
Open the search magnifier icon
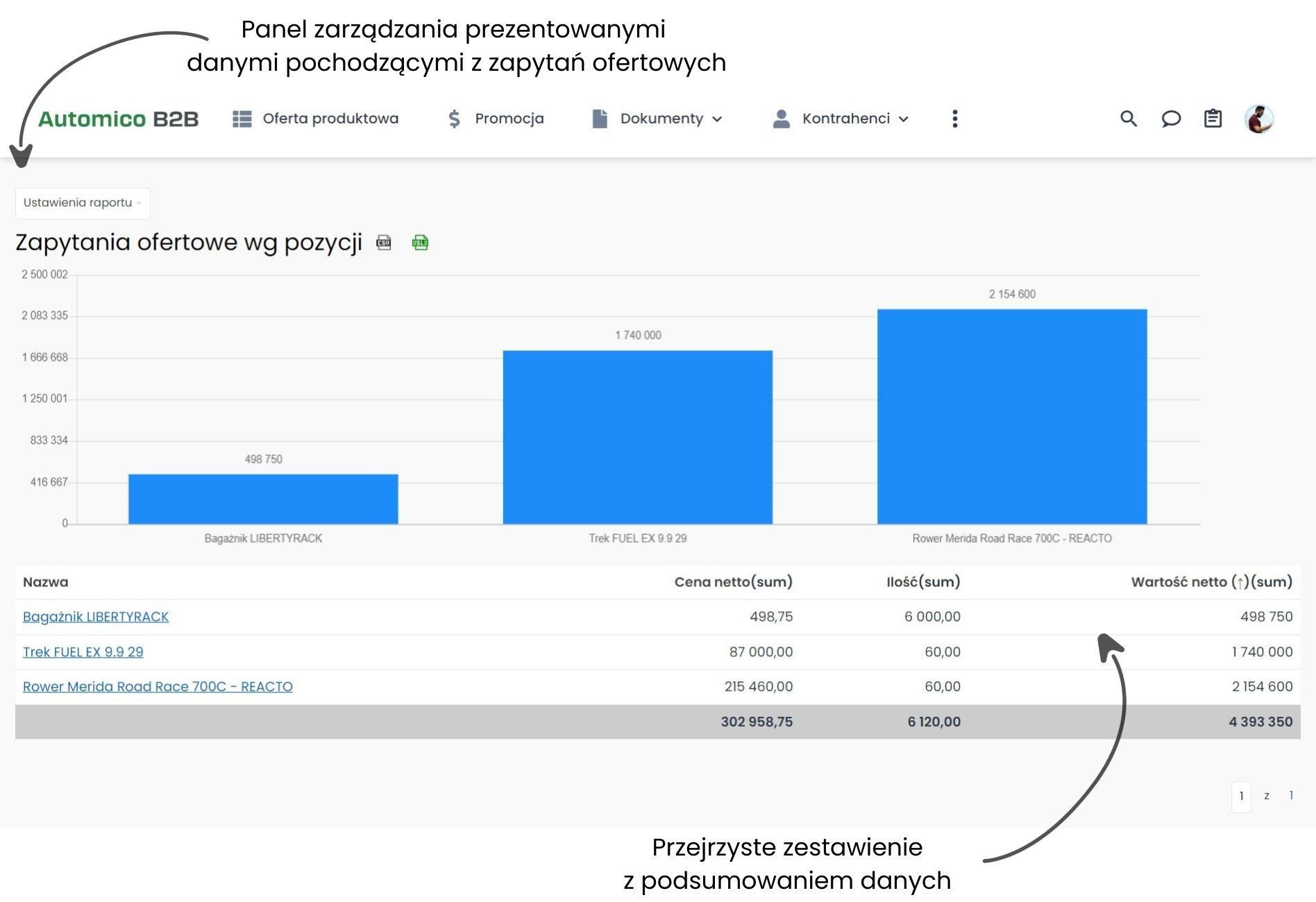(1129, 119)
